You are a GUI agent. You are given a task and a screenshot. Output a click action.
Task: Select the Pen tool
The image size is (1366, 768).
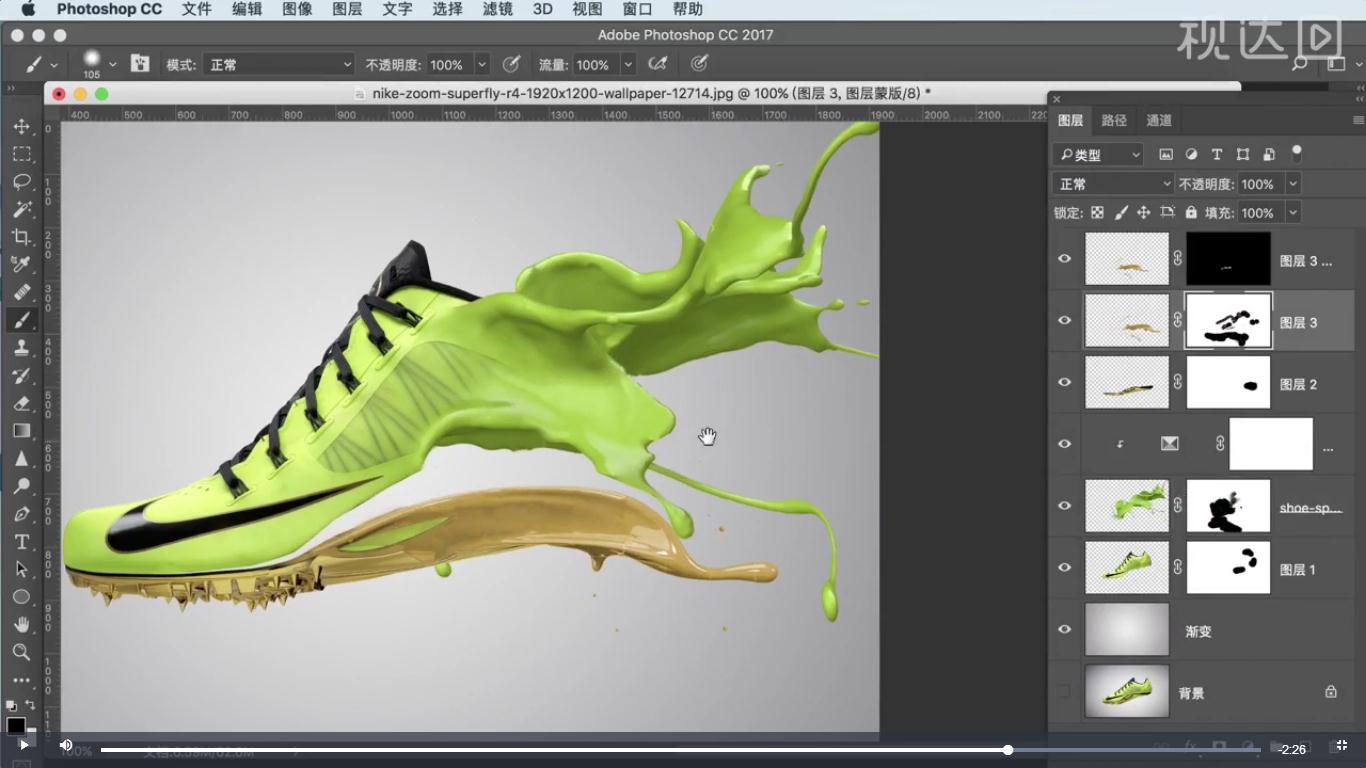[x=21, y=514]
